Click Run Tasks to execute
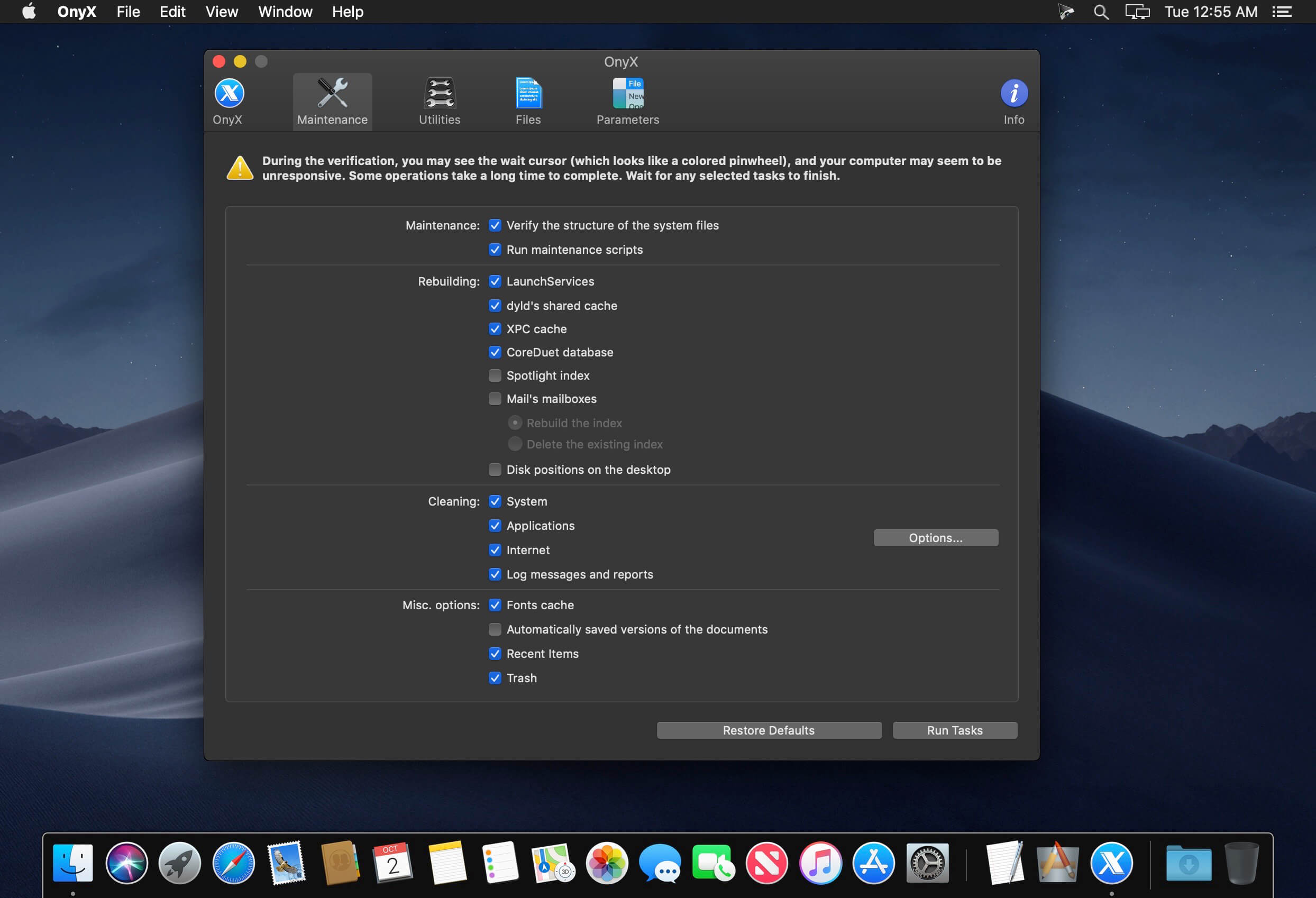Screen dimensions: 1316x898 955,730
